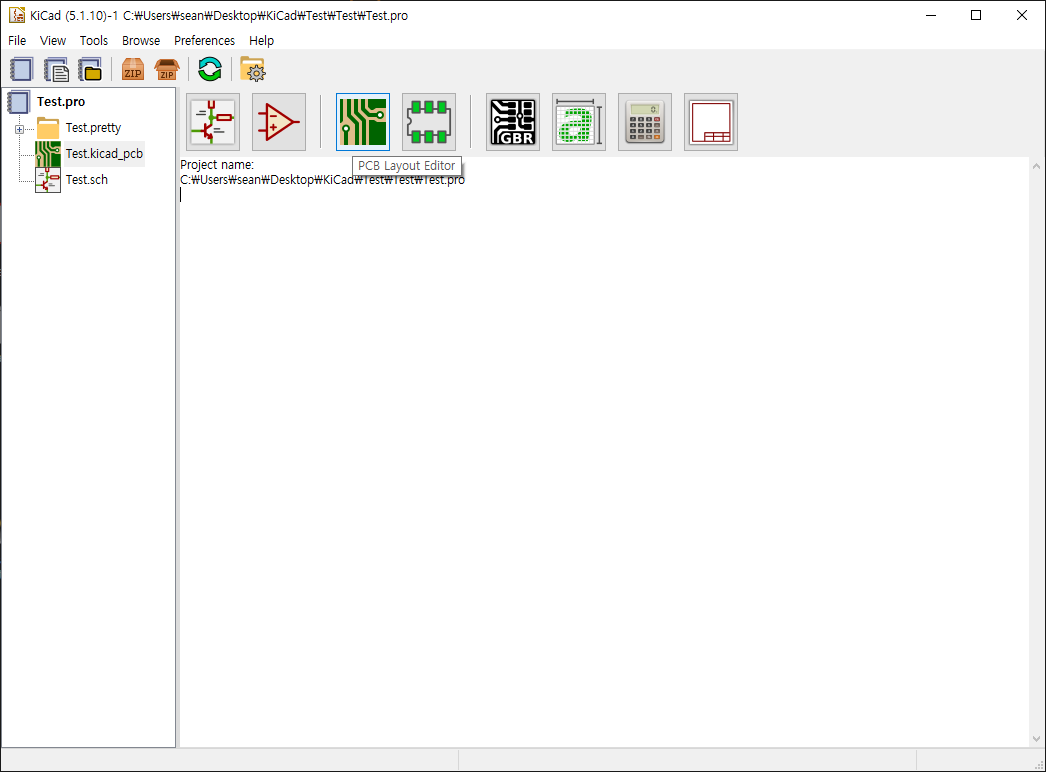Open the Help menu
The height and width of the screenshot is (772, 1046).
pyautogui.click(x=262, y=41)
